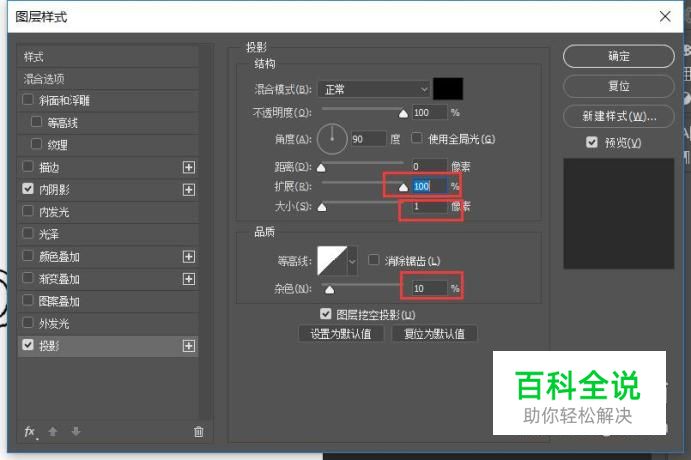Click the angle dial control

click(x=332, y=139)
